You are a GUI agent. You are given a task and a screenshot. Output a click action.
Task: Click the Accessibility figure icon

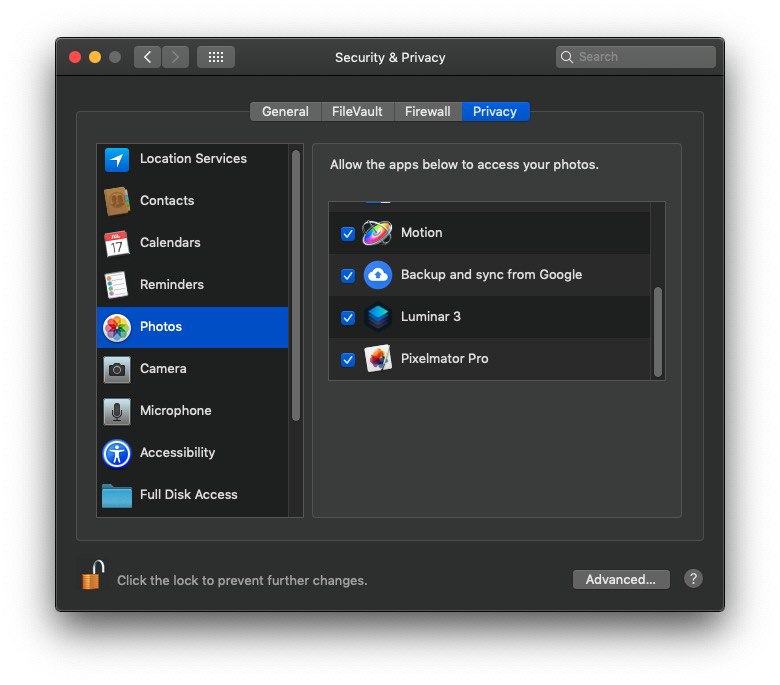[117, 453]
